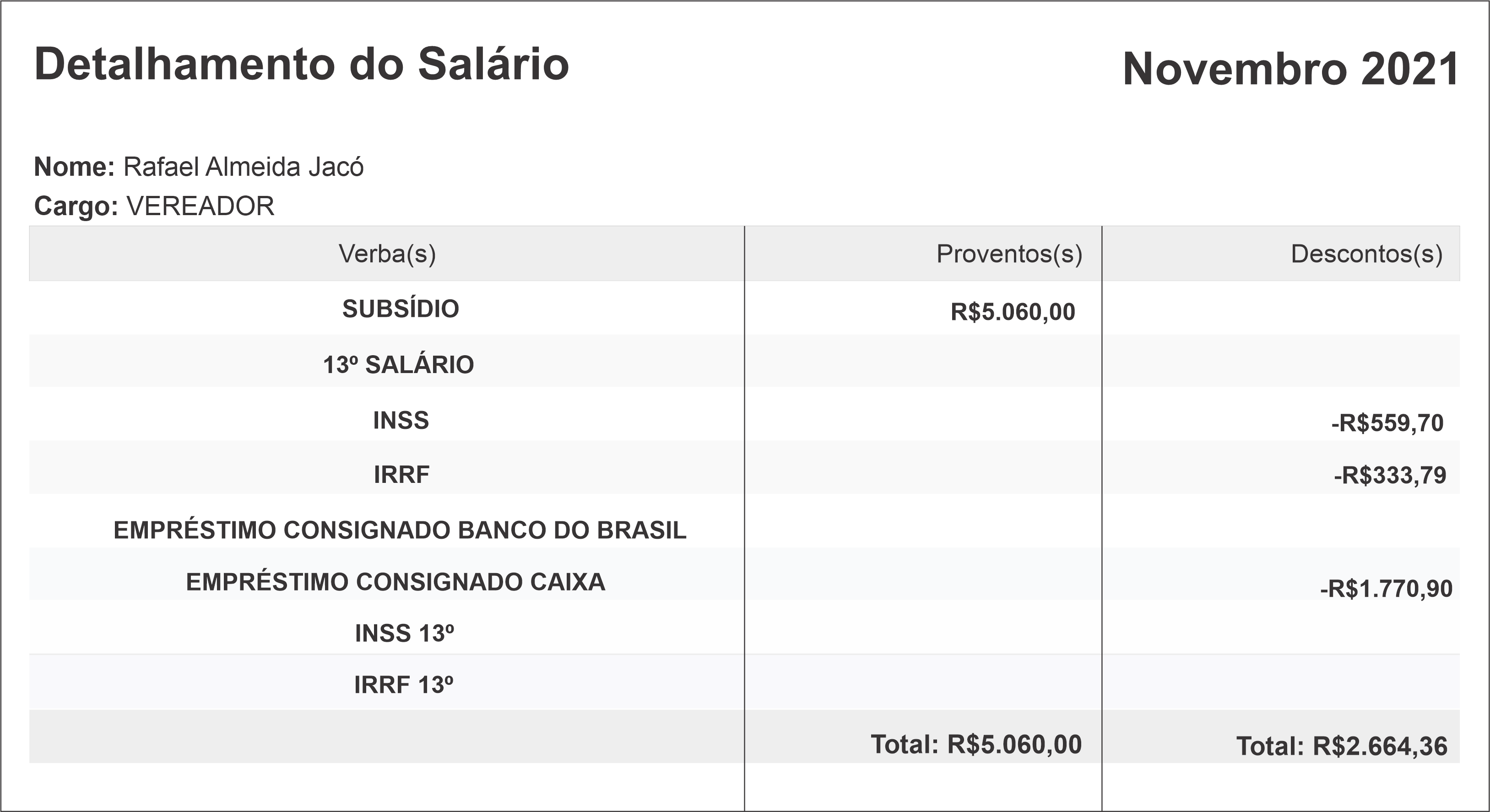Click the Descontos(s) column header
1490x812 pixels.
point(1366,254)
